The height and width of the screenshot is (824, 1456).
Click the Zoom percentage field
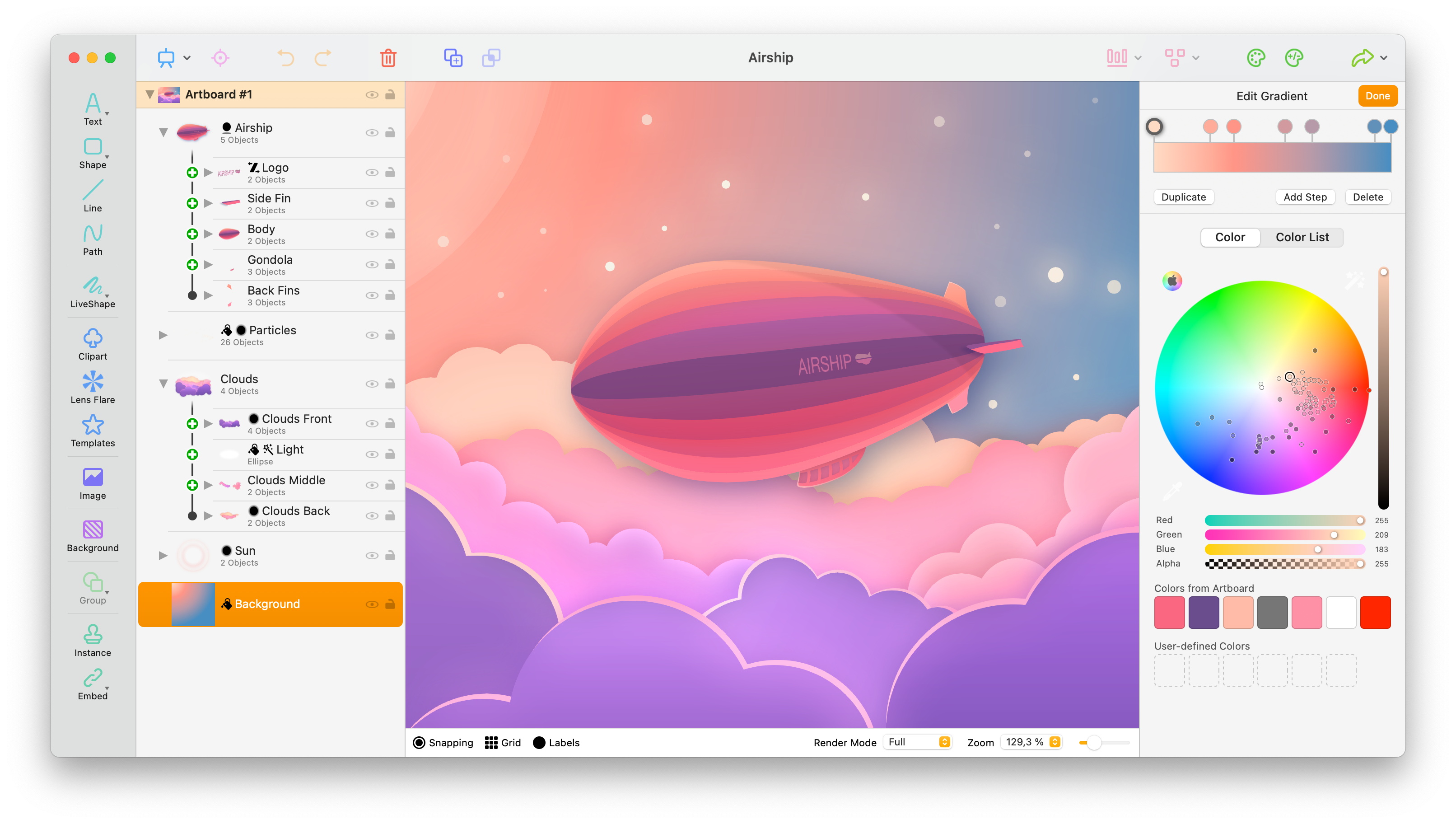1031,743
